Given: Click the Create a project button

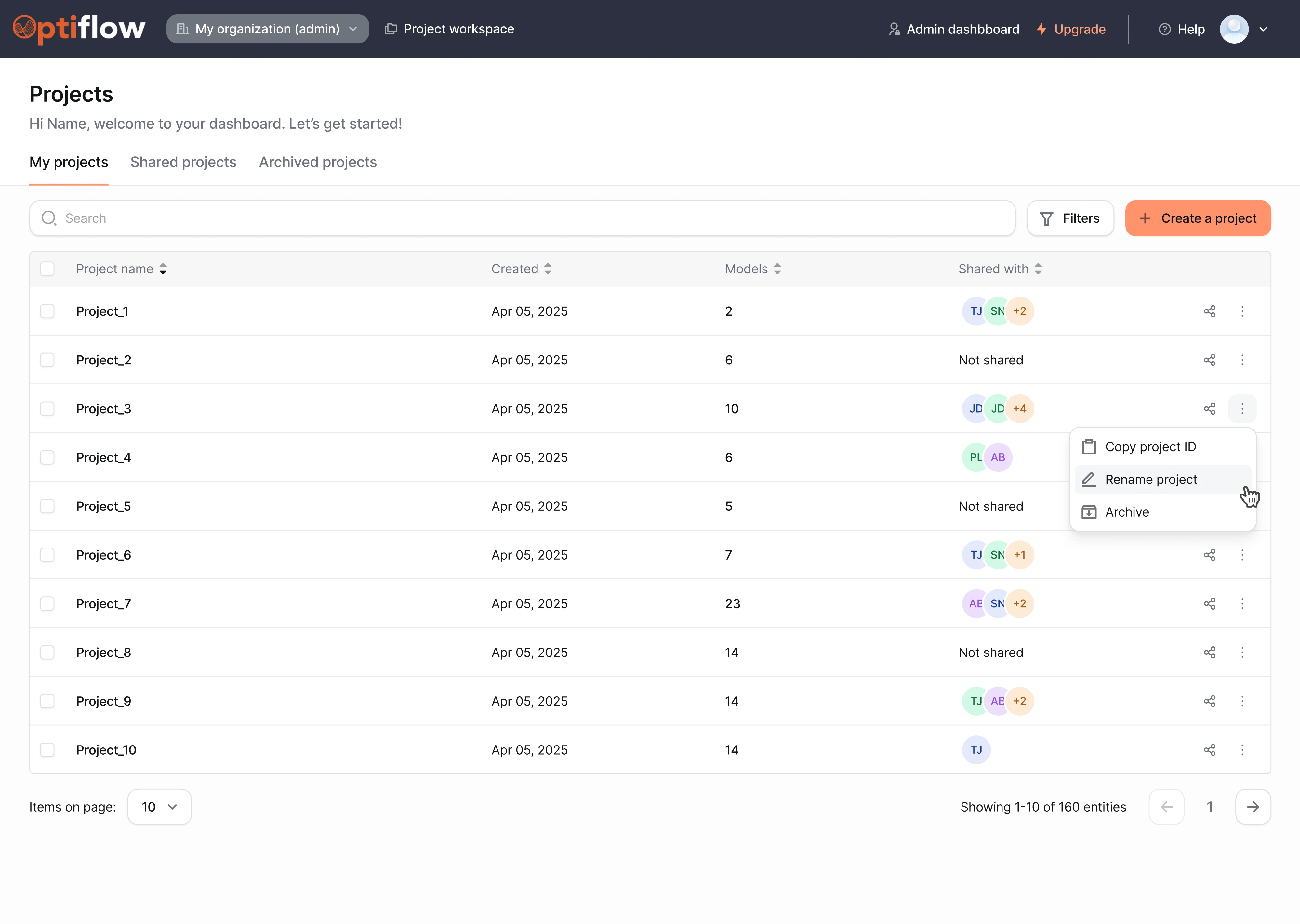Looking at the screenshot, I should point(1198,218).
